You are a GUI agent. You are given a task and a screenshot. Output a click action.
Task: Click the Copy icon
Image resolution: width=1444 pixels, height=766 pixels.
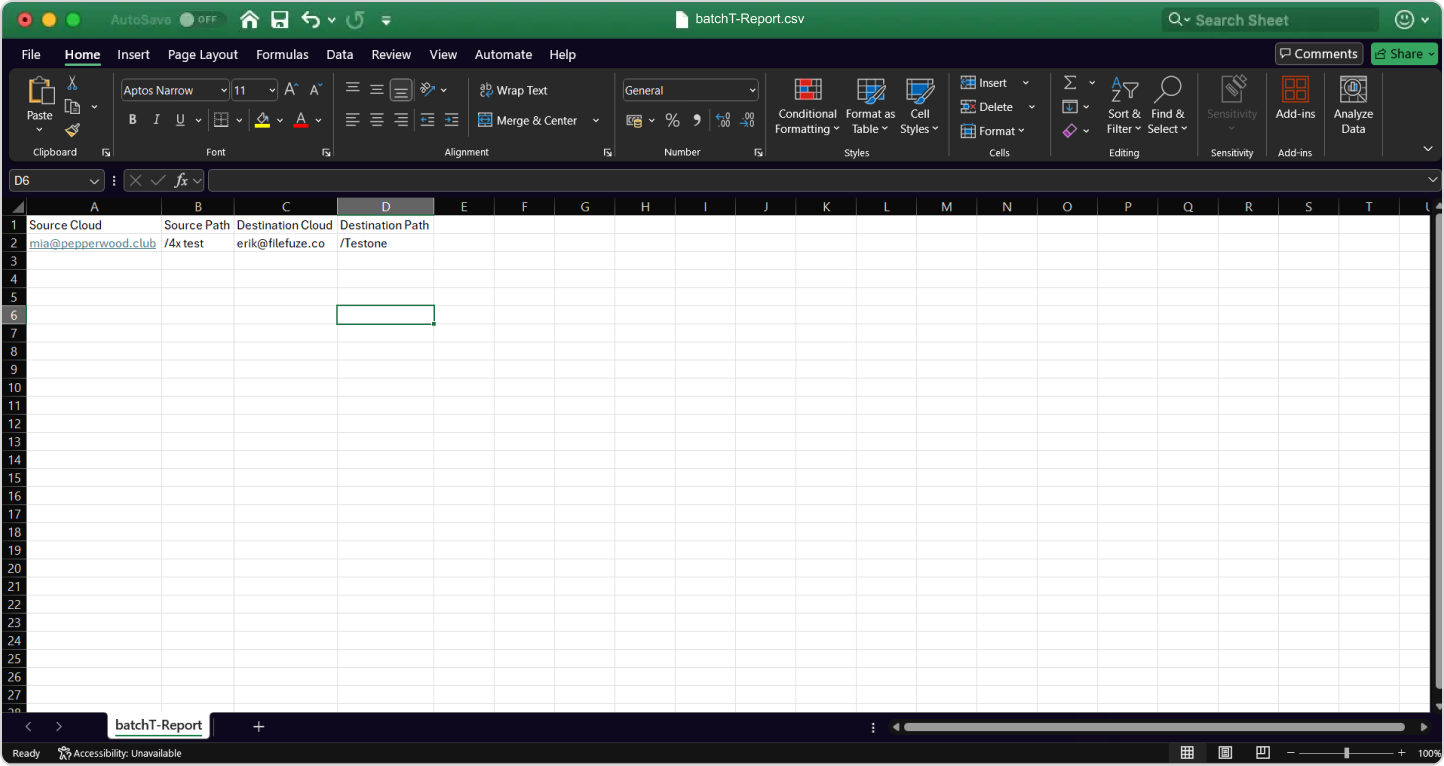point(72,106)
